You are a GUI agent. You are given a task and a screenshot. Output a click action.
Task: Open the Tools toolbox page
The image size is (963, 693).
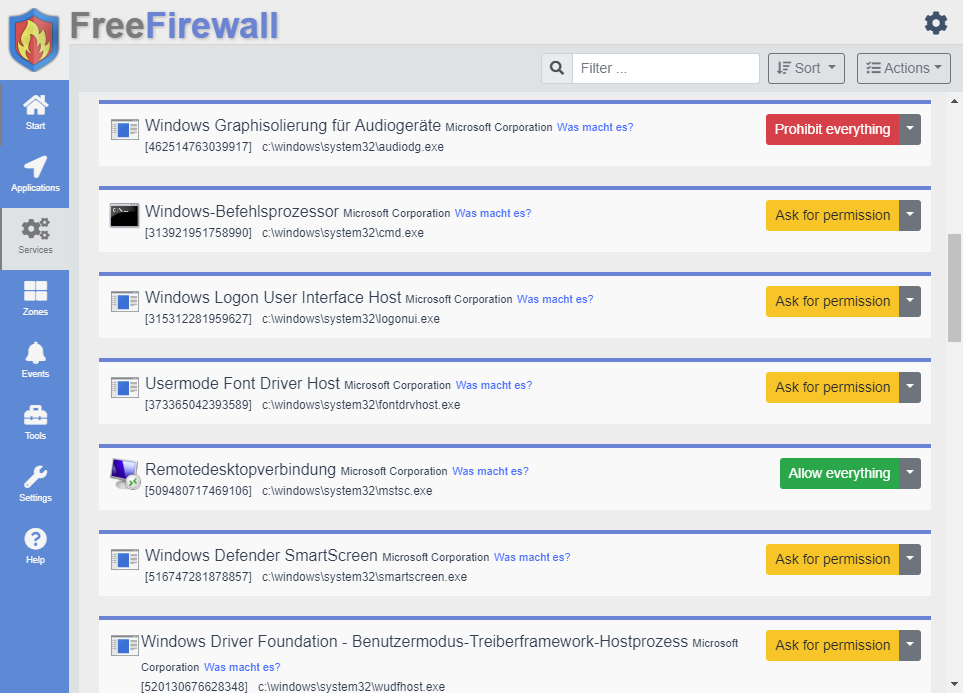pyautogui.click(x=35, y=421)
